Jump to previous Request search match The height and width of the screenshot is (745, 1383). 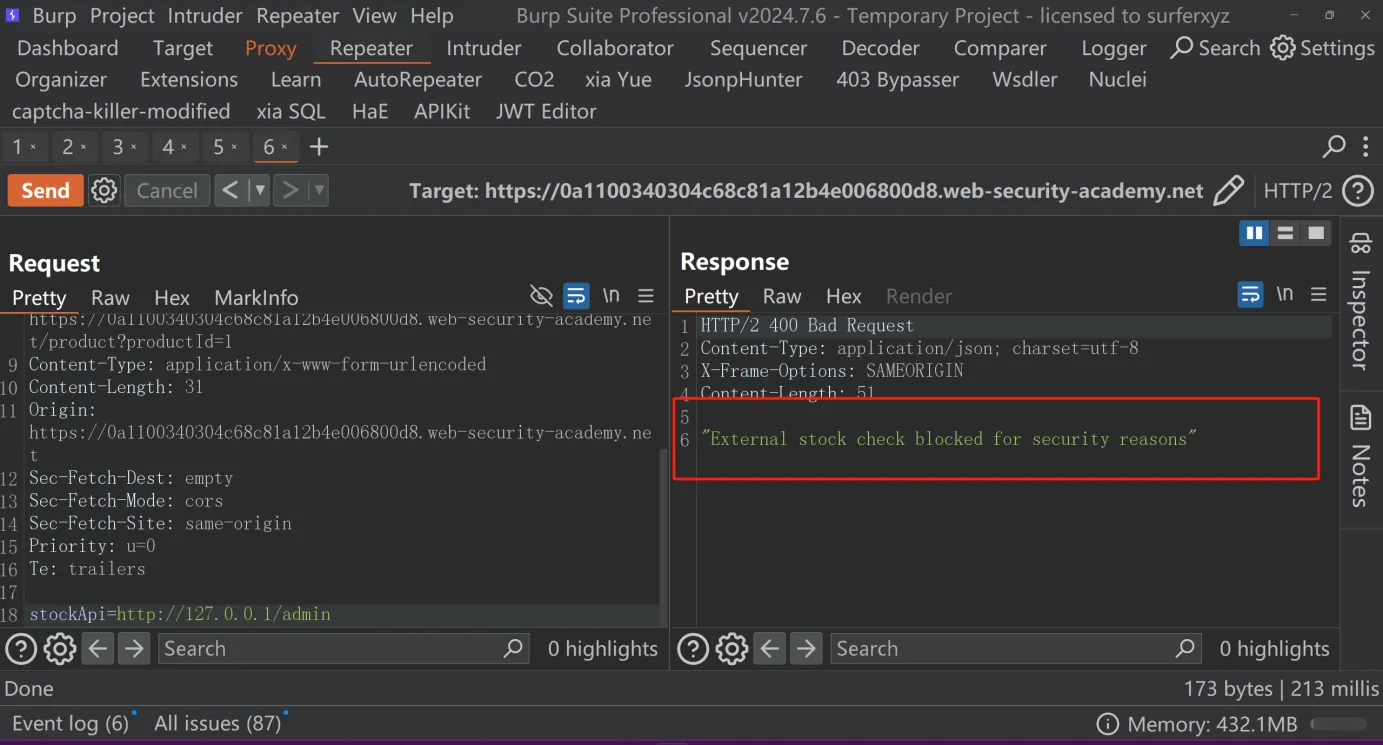point(97,649)
